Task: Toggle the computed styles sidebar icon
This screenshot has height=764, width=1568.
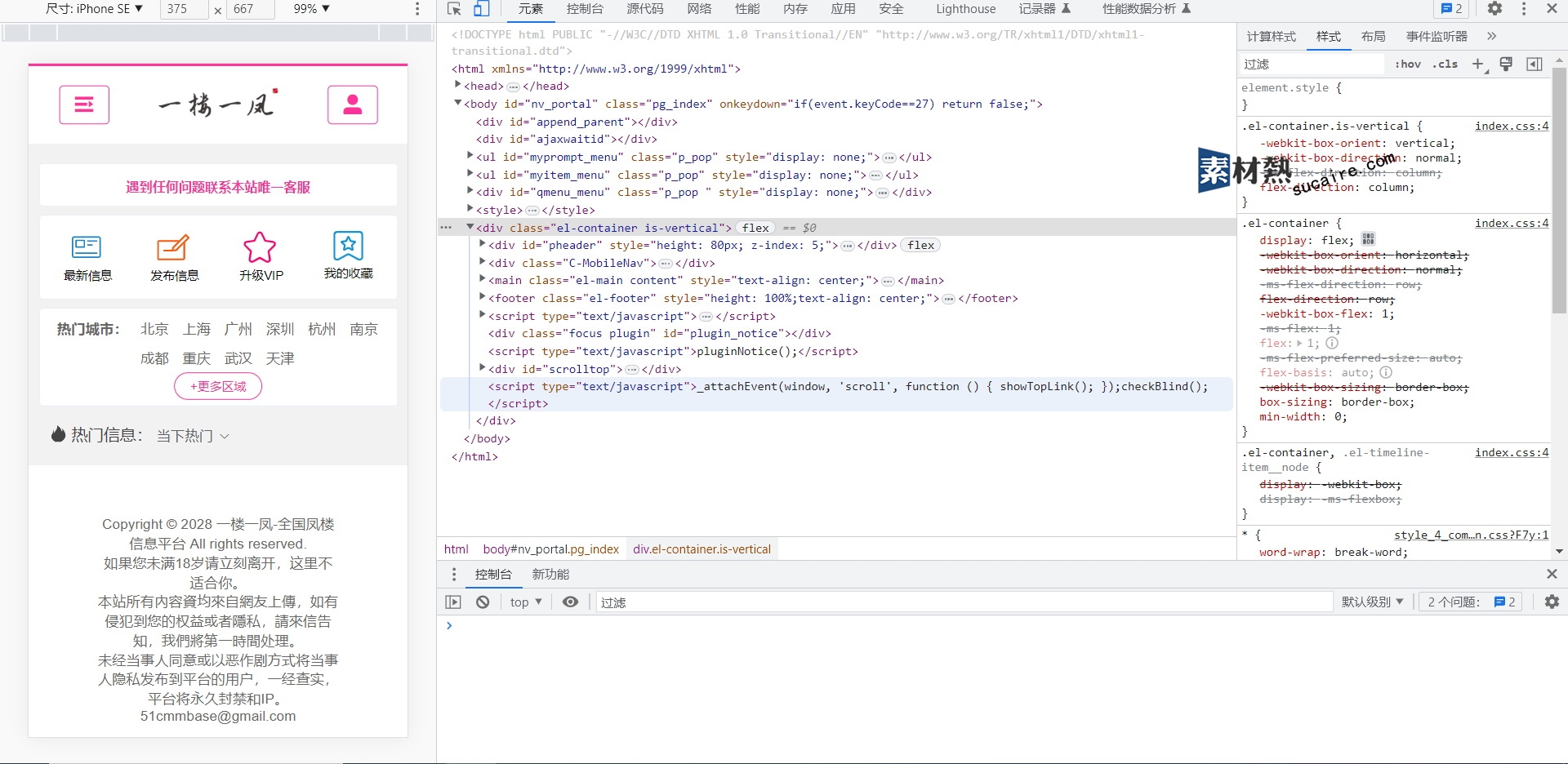Action: tap(1535, 64)
